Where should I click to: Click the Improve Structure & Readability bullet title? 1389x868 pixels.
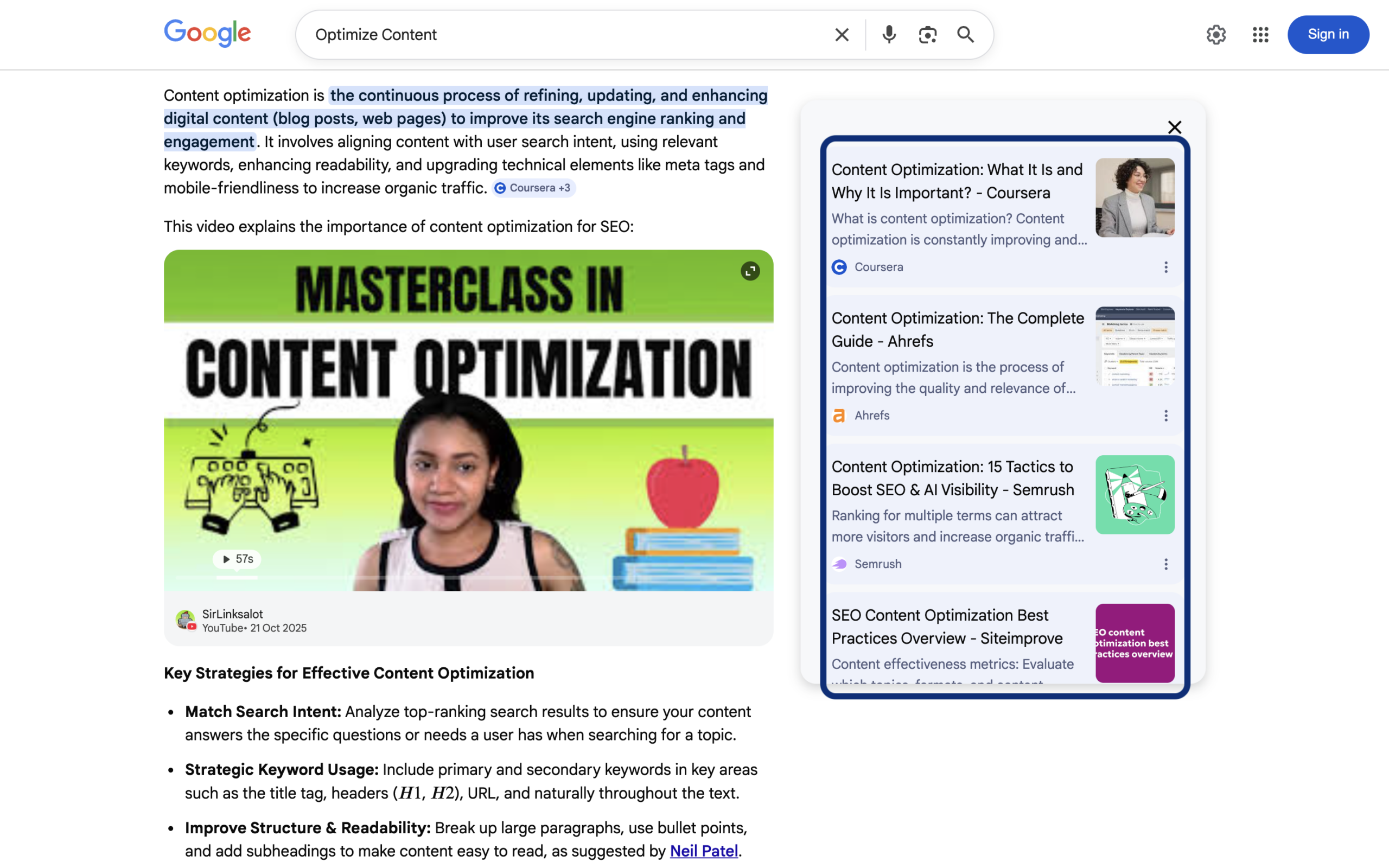(x=308, y=828)
